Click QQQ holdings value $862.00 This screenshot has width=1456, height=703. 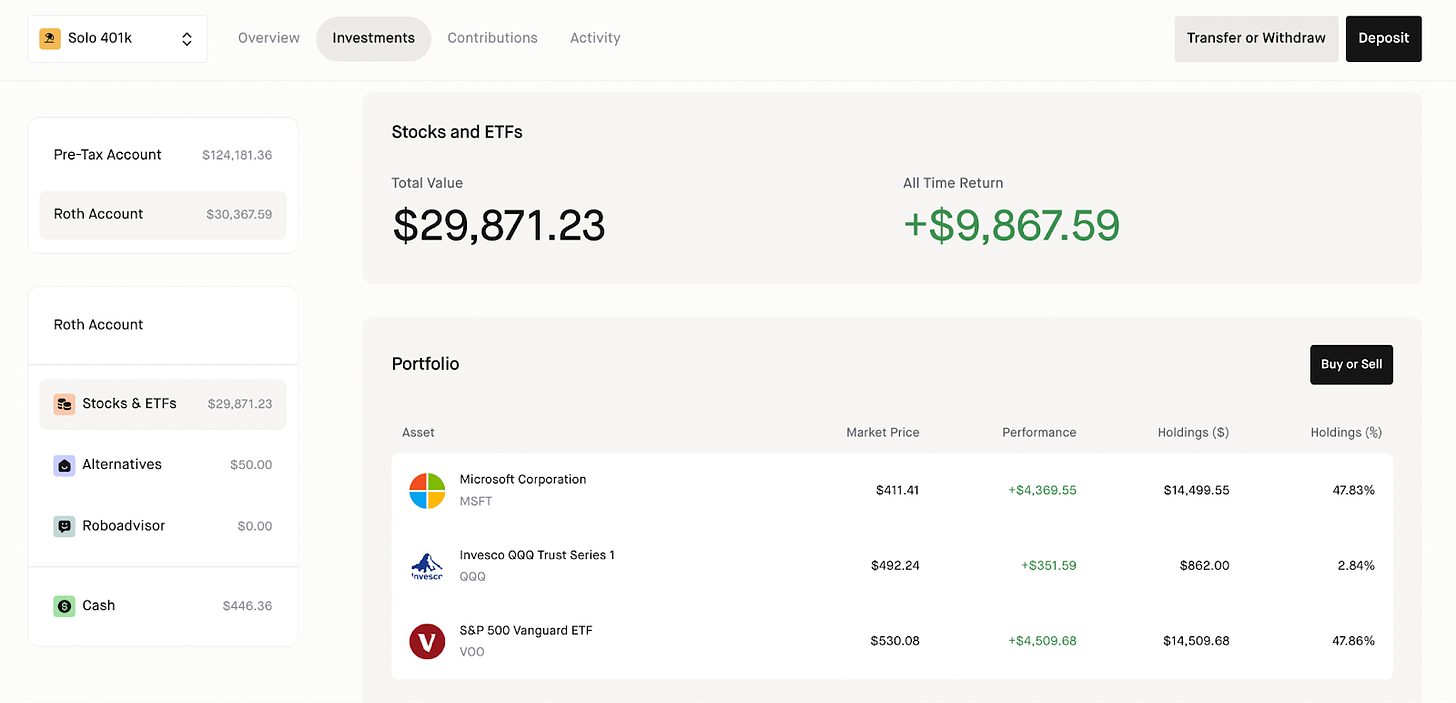(1204, 566)
